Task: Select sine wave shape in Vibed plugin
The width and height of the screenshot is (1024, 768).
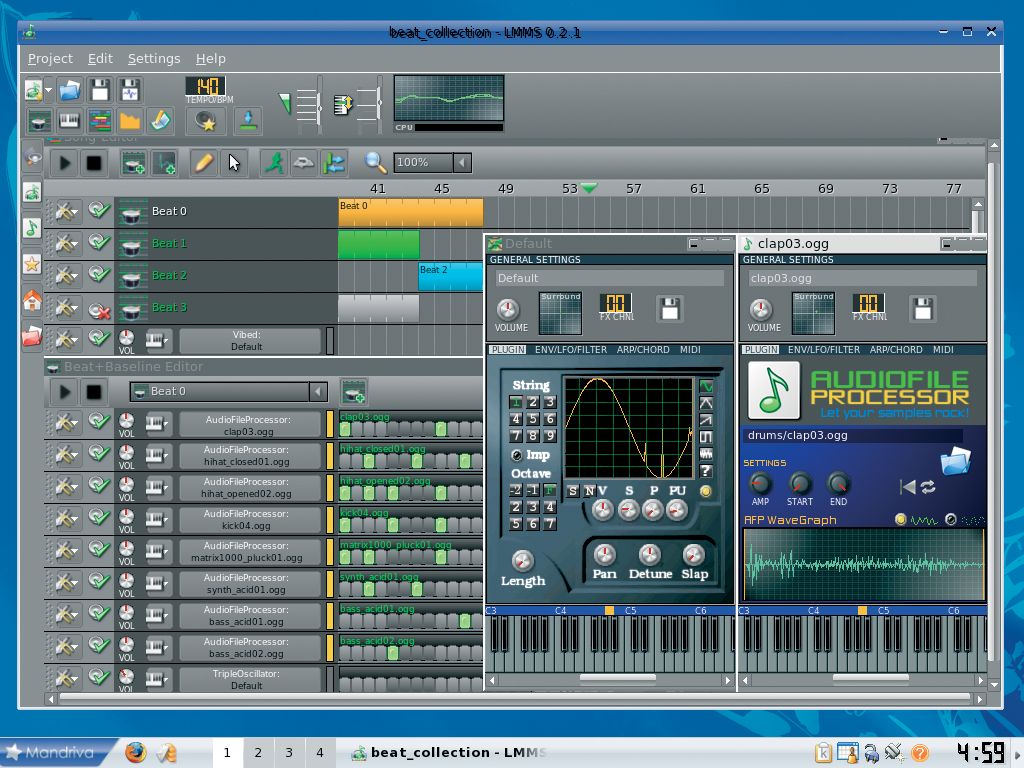Action: [706, 386]
